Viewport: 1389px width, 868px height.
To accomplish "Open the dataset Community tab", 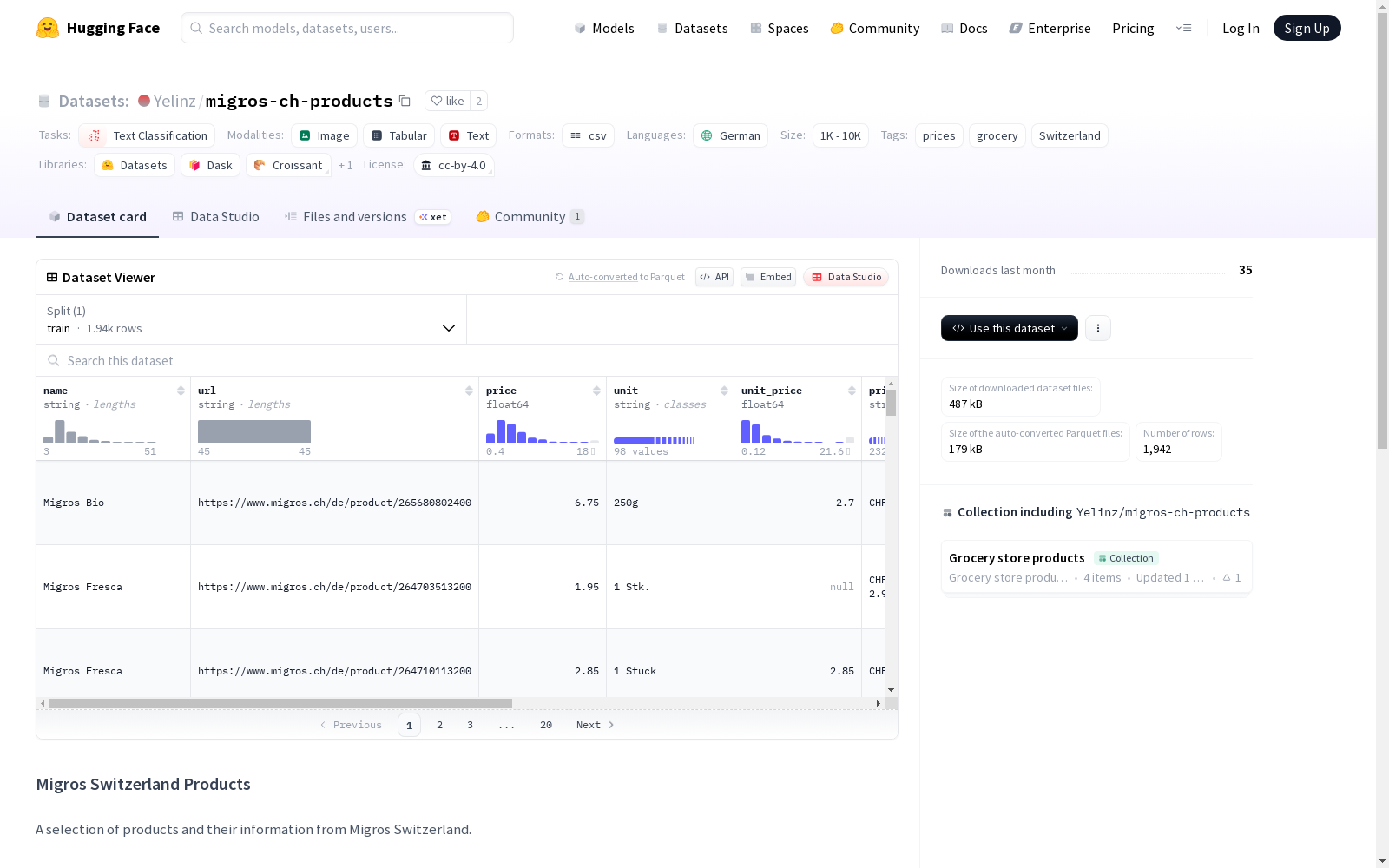I will coord(530,217).
